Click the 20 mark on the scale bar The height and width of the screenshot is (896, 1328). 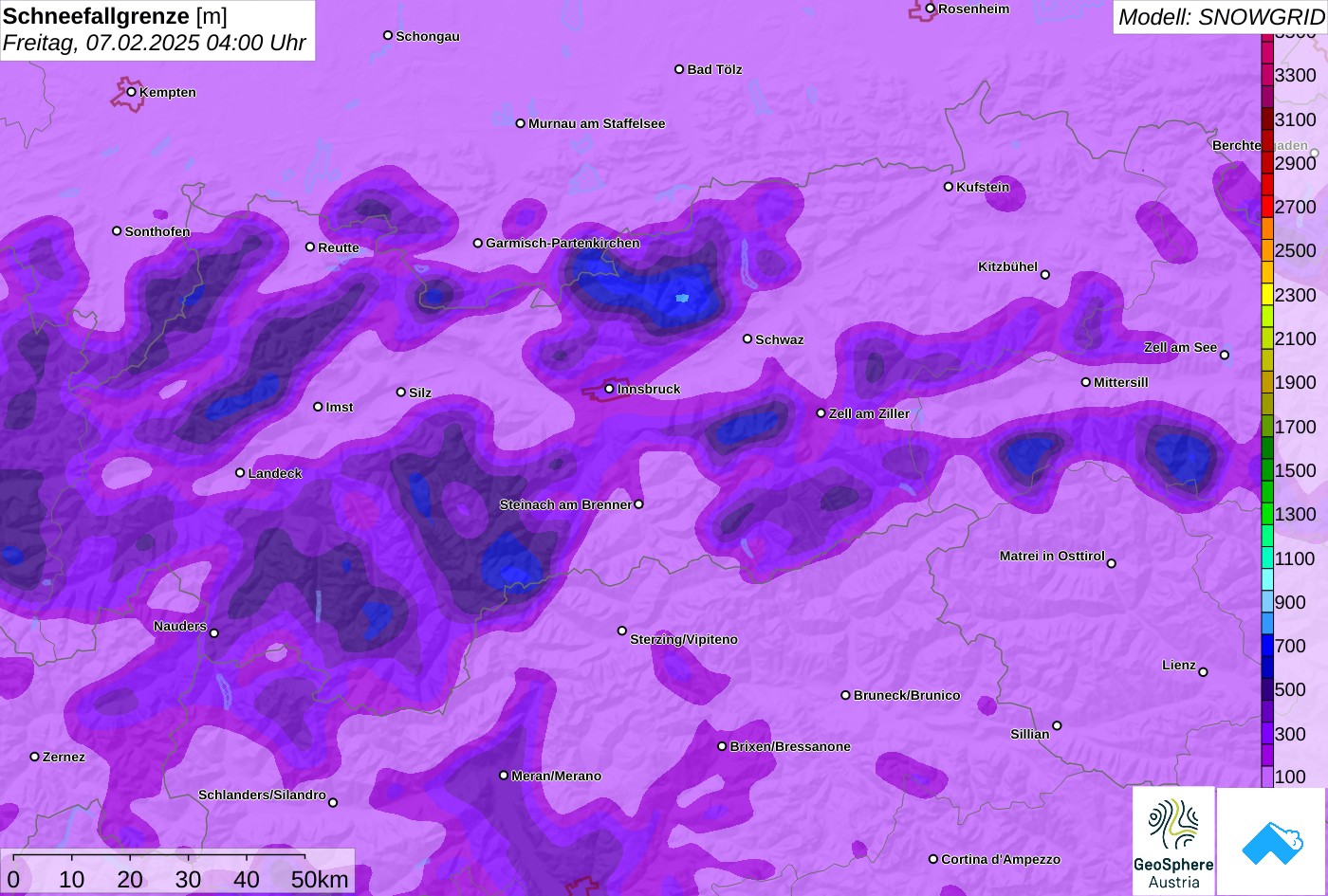[130, 879]
